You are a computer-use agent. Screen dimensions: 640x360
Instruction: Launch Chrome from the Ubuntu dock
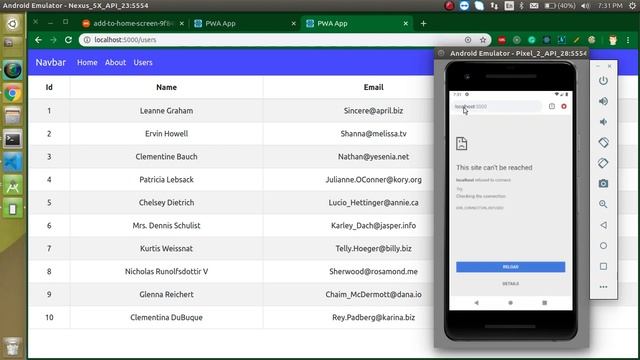point(13,94)
